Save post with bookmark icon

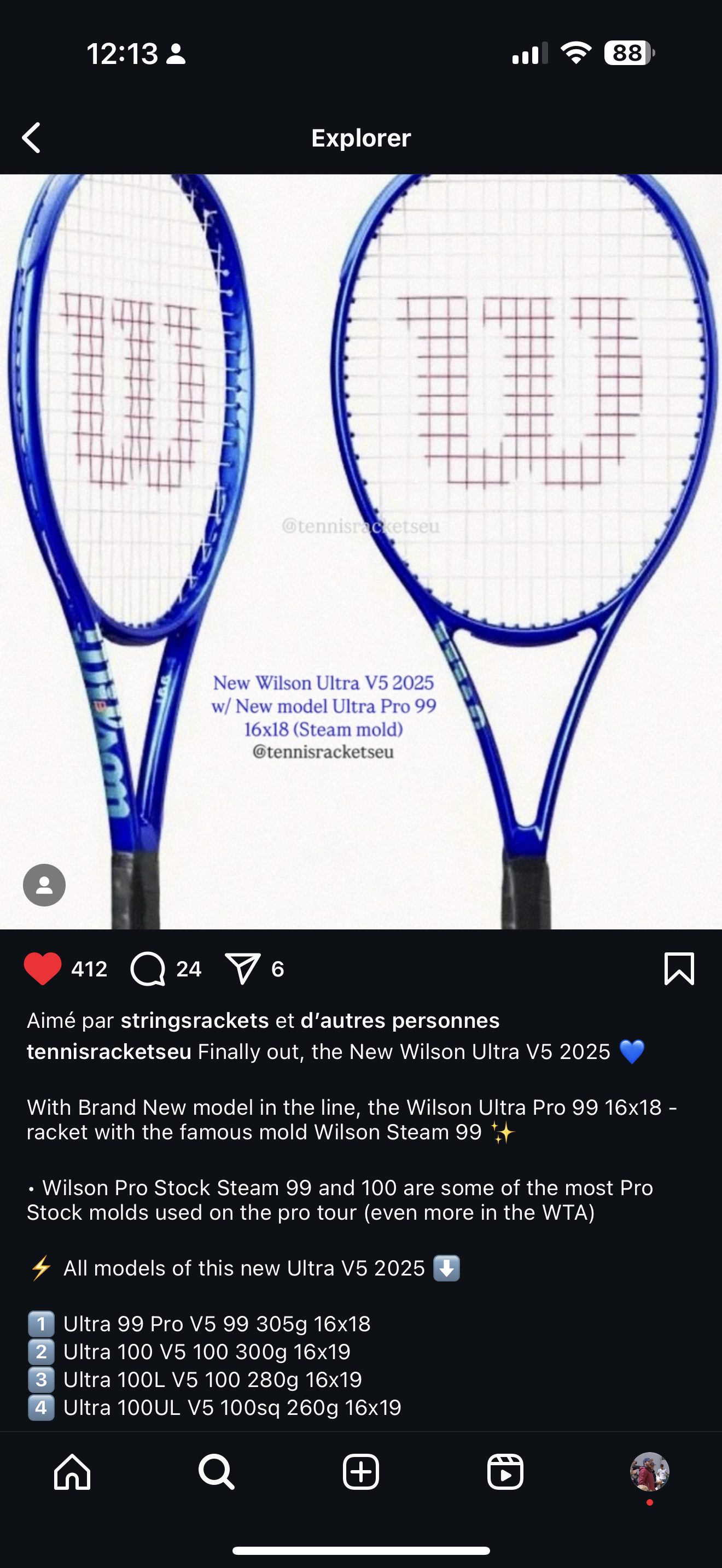tap(679, 968)
